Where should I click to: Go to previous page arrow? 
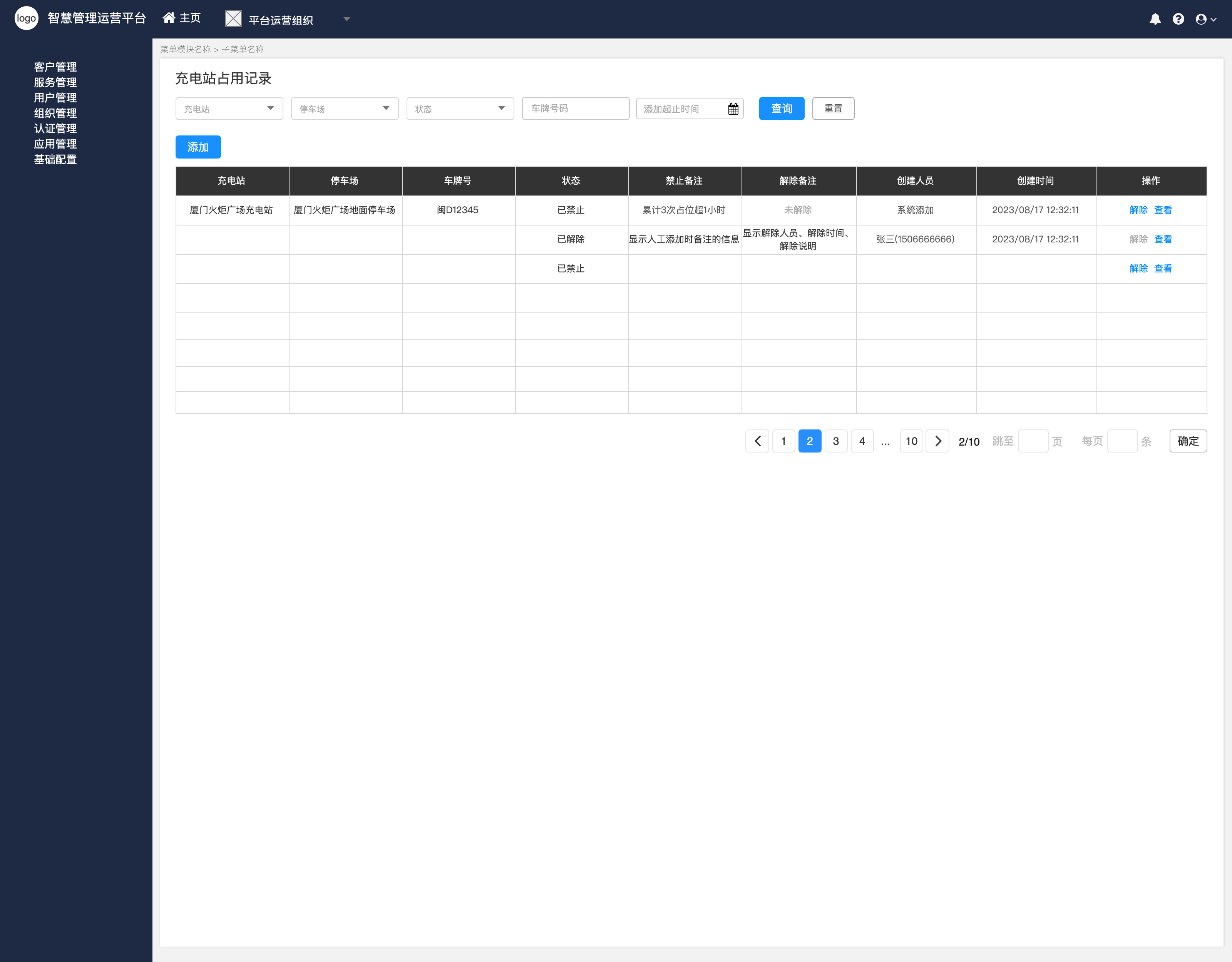pos(757,441)
